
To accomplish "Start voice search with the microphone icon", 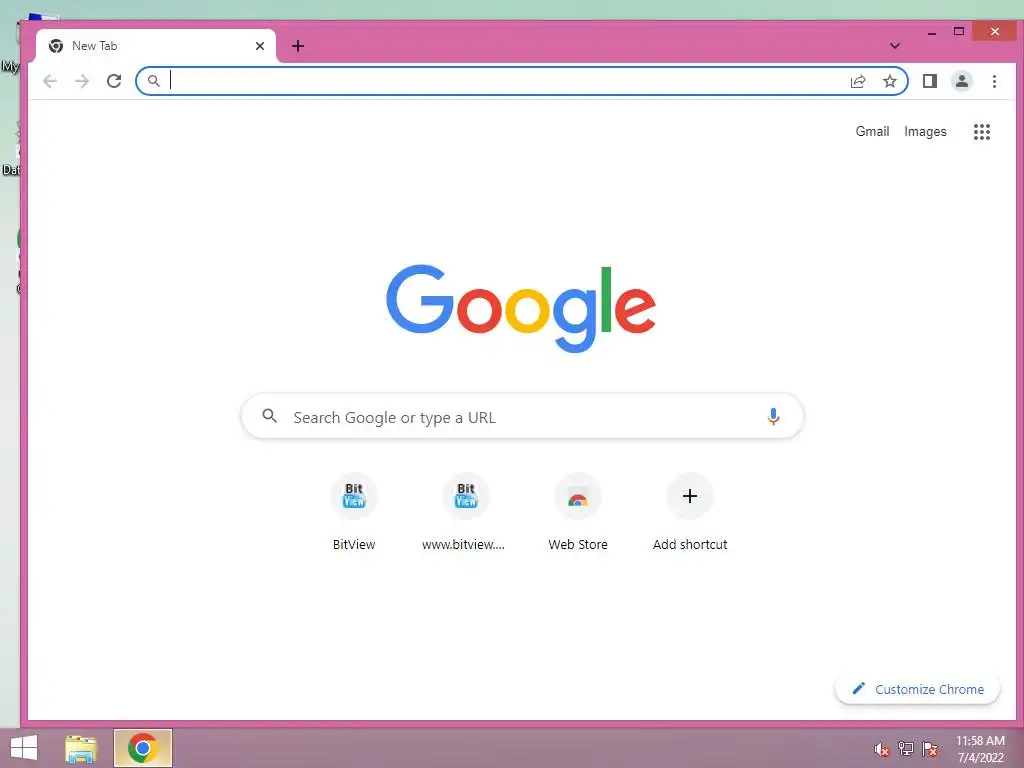I will point(773,417).
